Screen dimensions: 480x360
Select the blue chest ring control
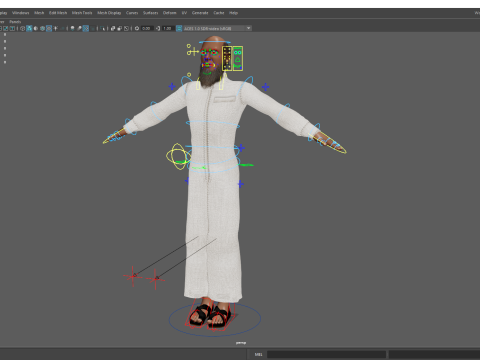tap(213, 124)
